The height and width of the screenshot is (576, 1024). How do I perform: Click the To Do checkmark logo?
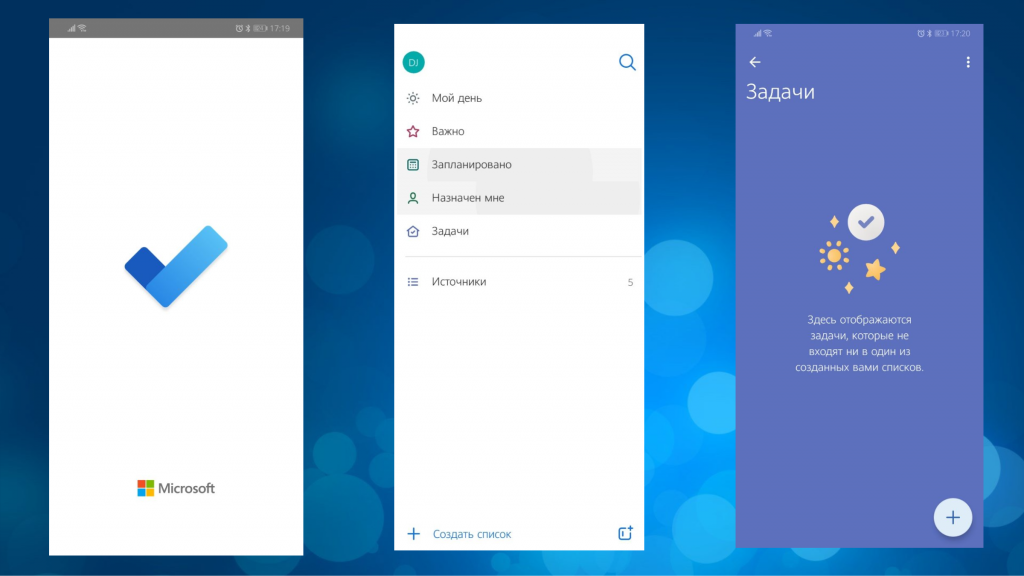(176, 266)
